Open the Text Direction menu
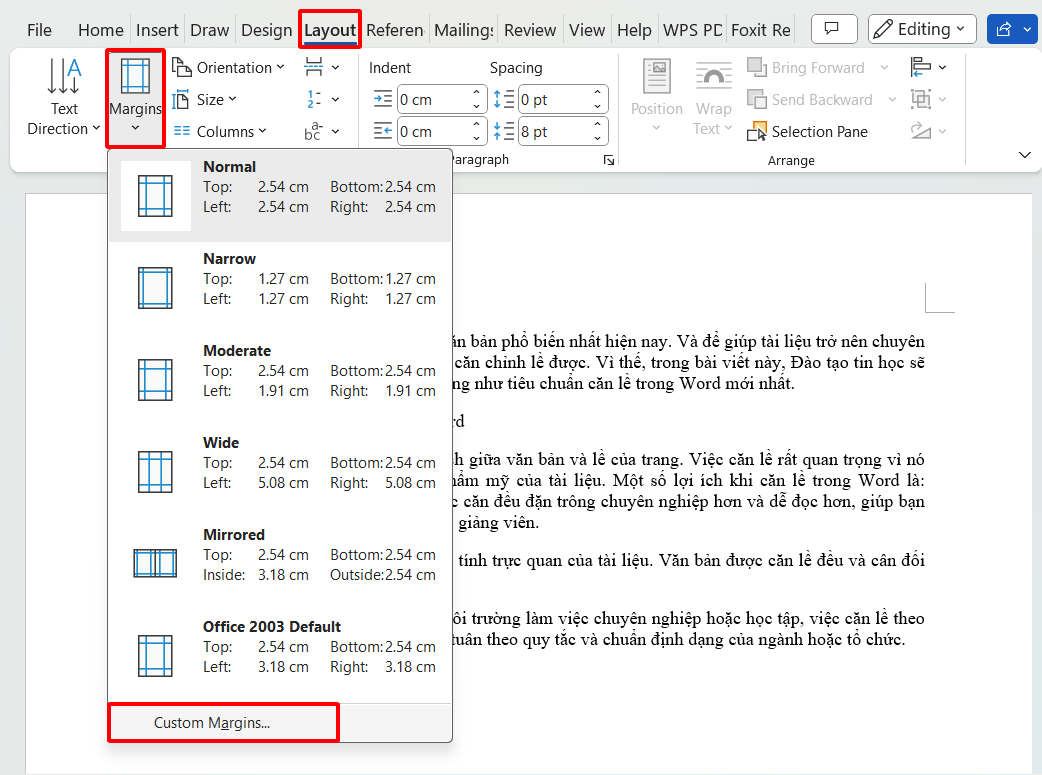 click(64, 97)
